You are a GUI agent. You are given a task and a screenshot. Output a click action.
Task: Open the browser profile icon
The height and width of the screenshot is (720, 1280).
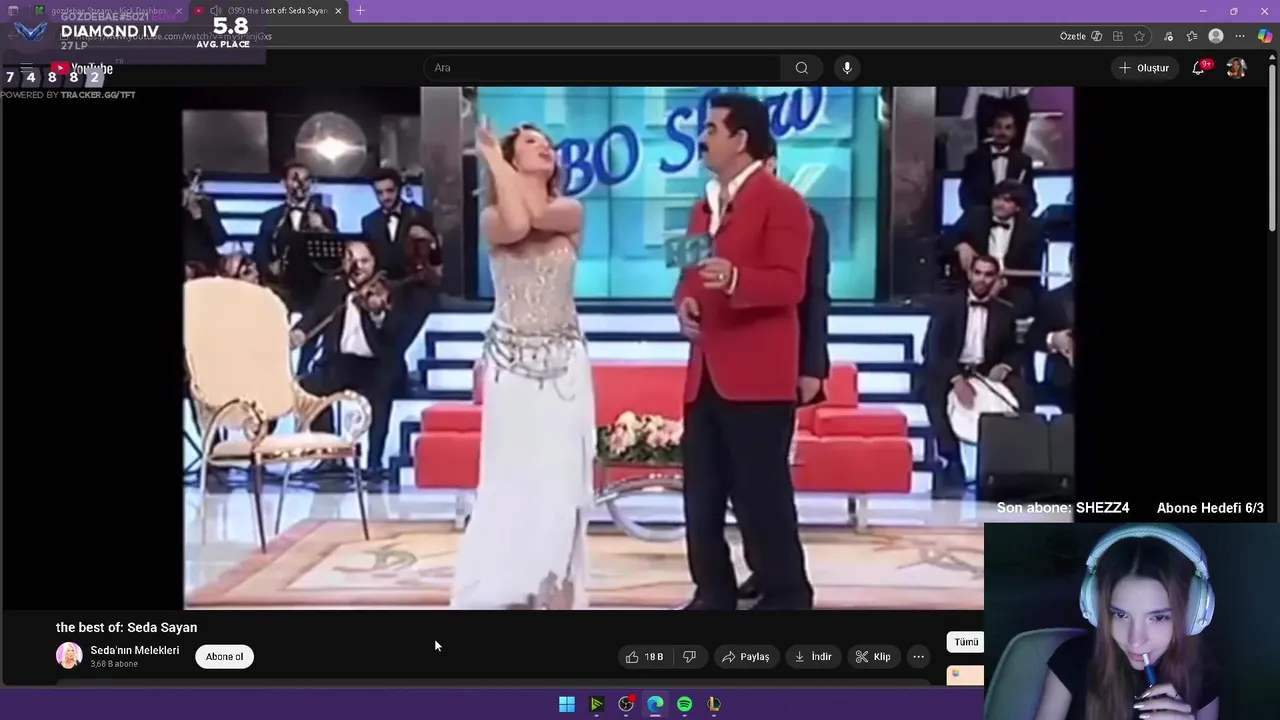(x=1216, y=36)
